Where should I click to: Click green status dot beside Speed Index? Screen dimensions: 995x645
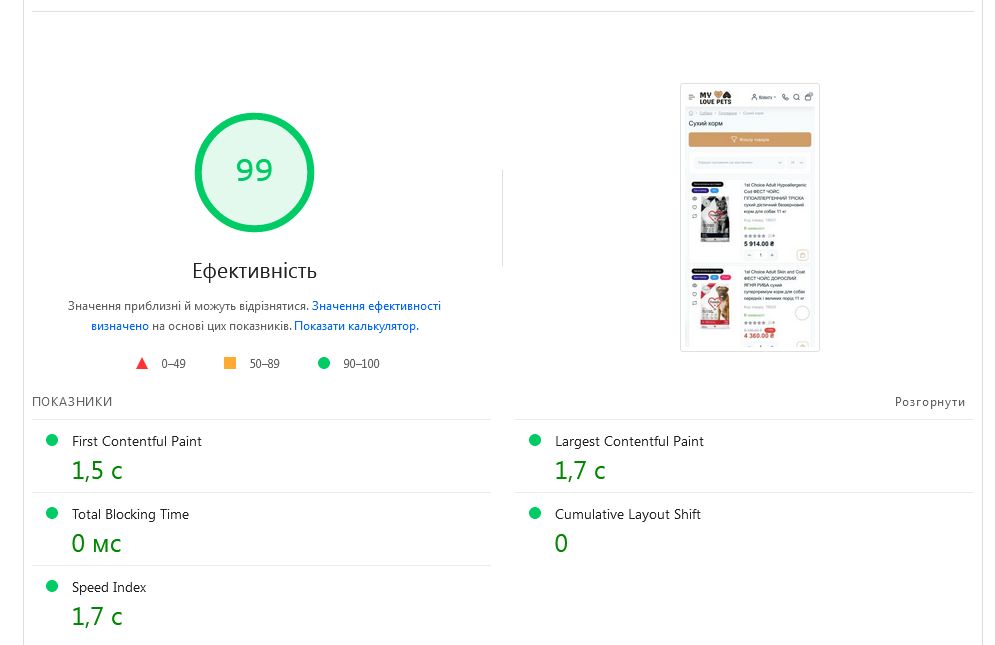point(52,587)
